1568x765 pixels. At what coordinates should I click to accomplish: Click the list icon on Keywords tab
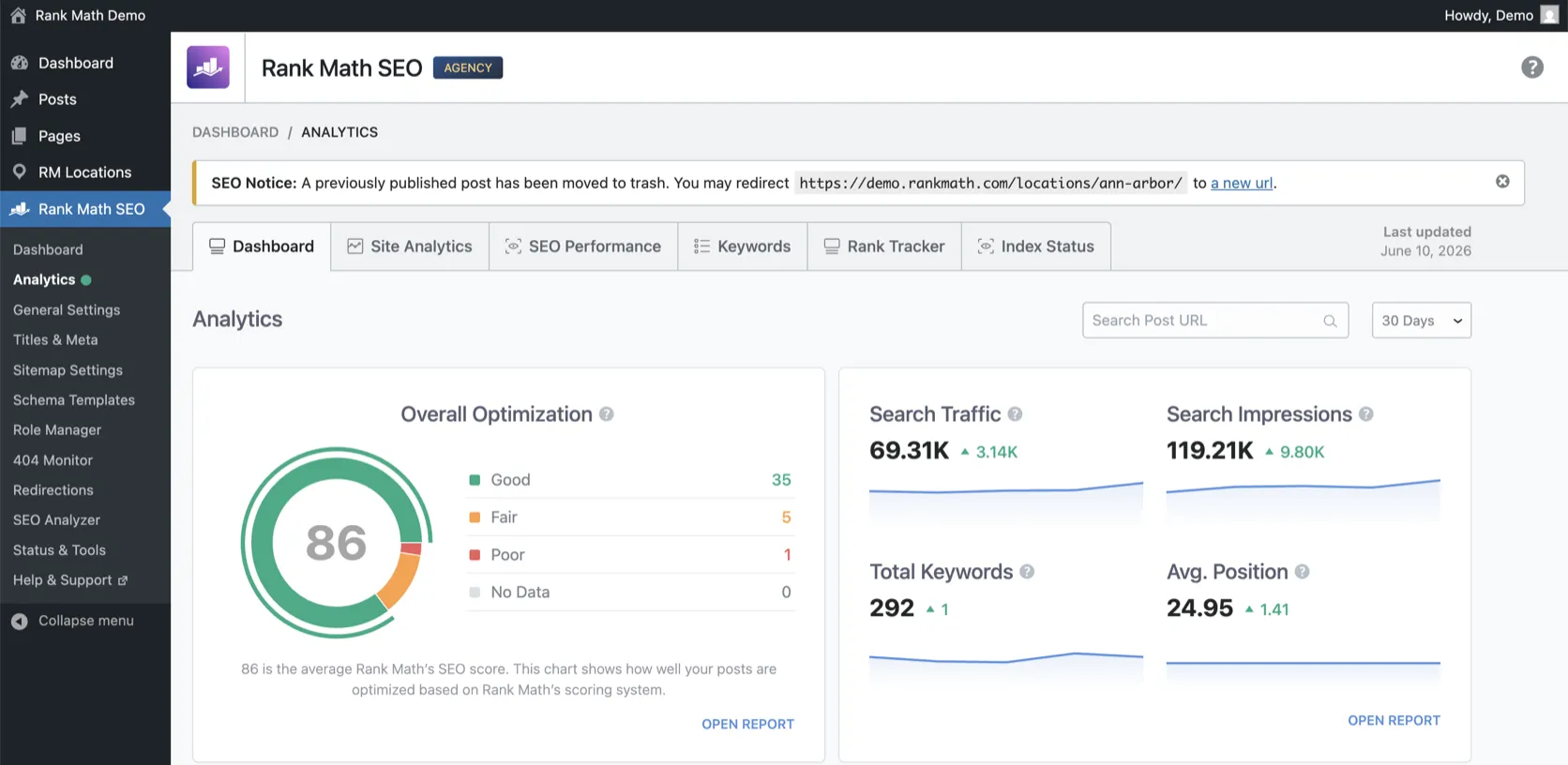701,247
